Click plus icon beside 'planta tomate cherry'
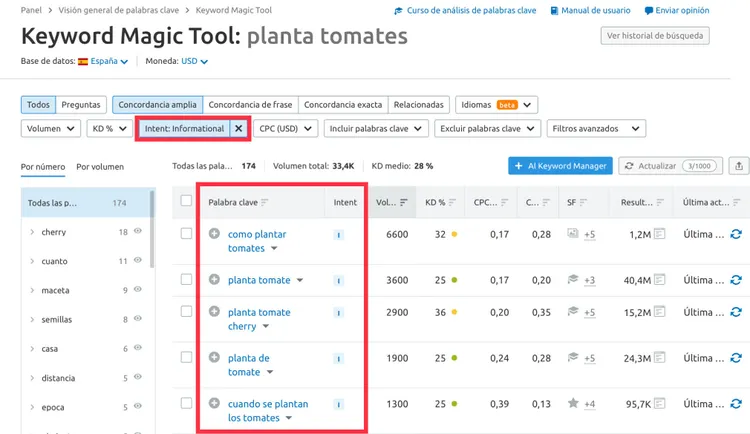Image resolution: width=750 pixels, height=434 pixels. (214, 312)
